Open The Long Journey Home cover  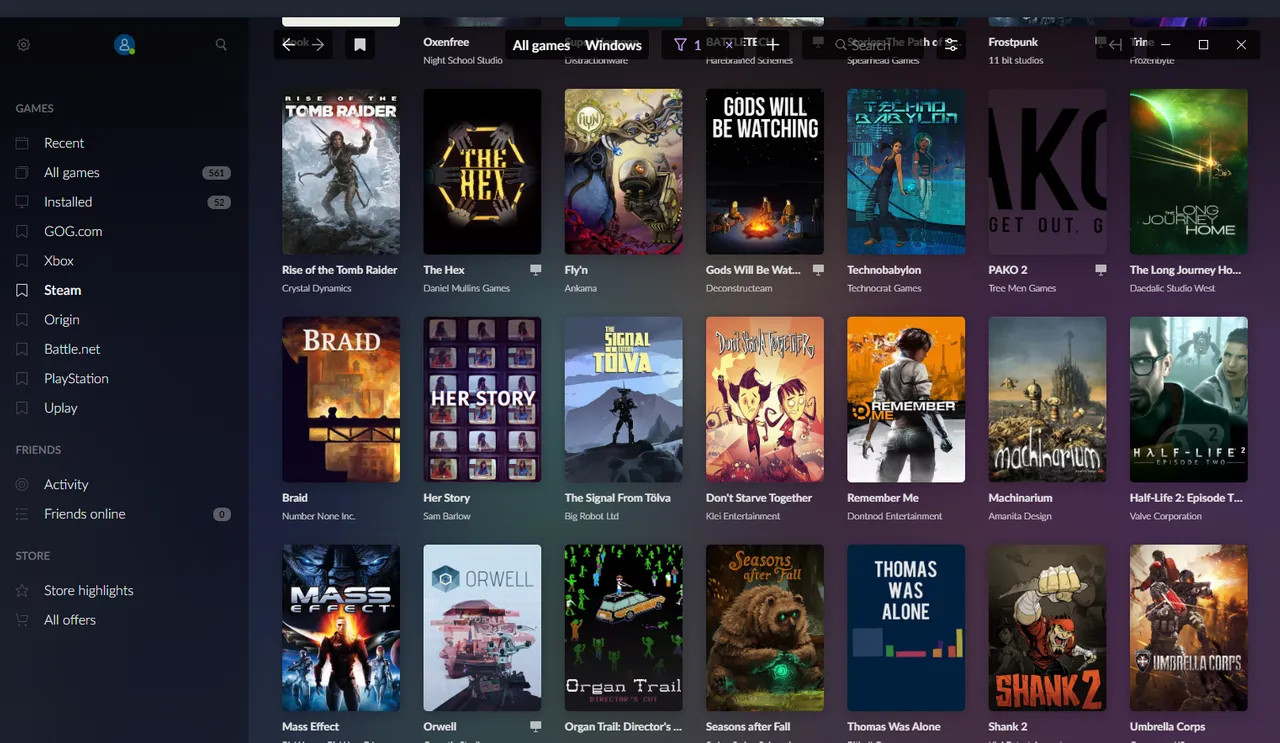(x=1189, y=172)
